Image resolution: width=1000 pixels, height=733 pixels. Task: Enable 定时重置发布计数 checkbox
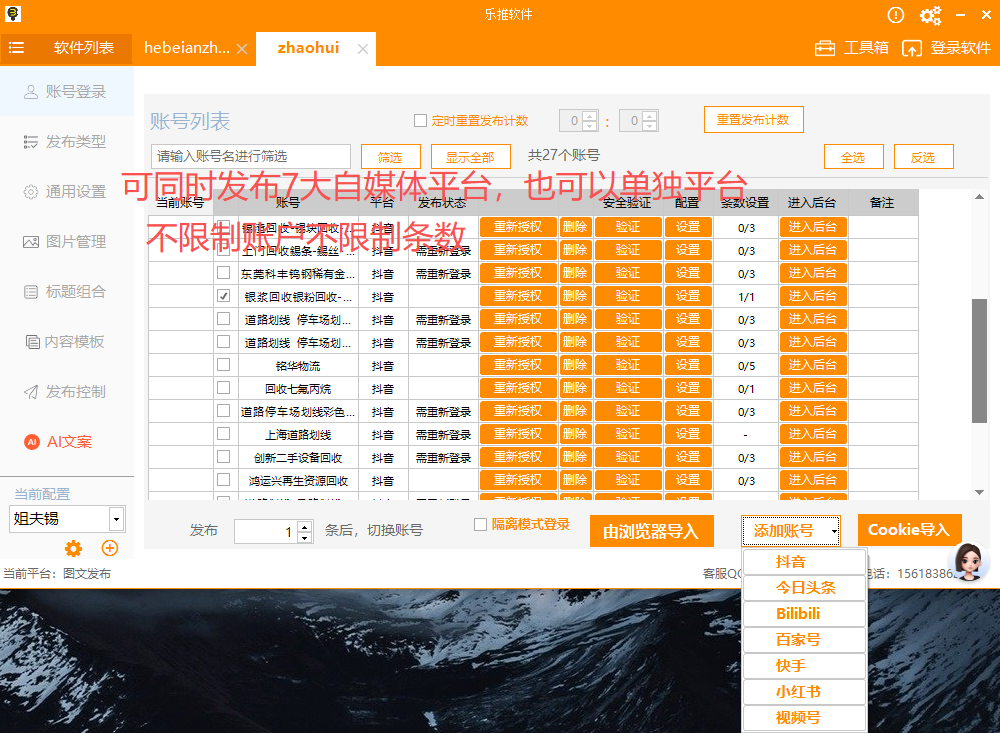(421, 119)
